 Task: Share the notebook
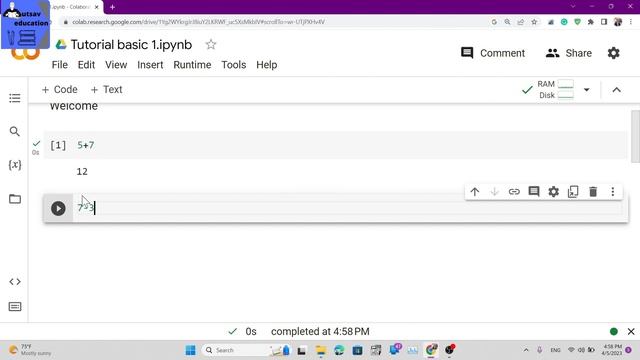point(569,53)
